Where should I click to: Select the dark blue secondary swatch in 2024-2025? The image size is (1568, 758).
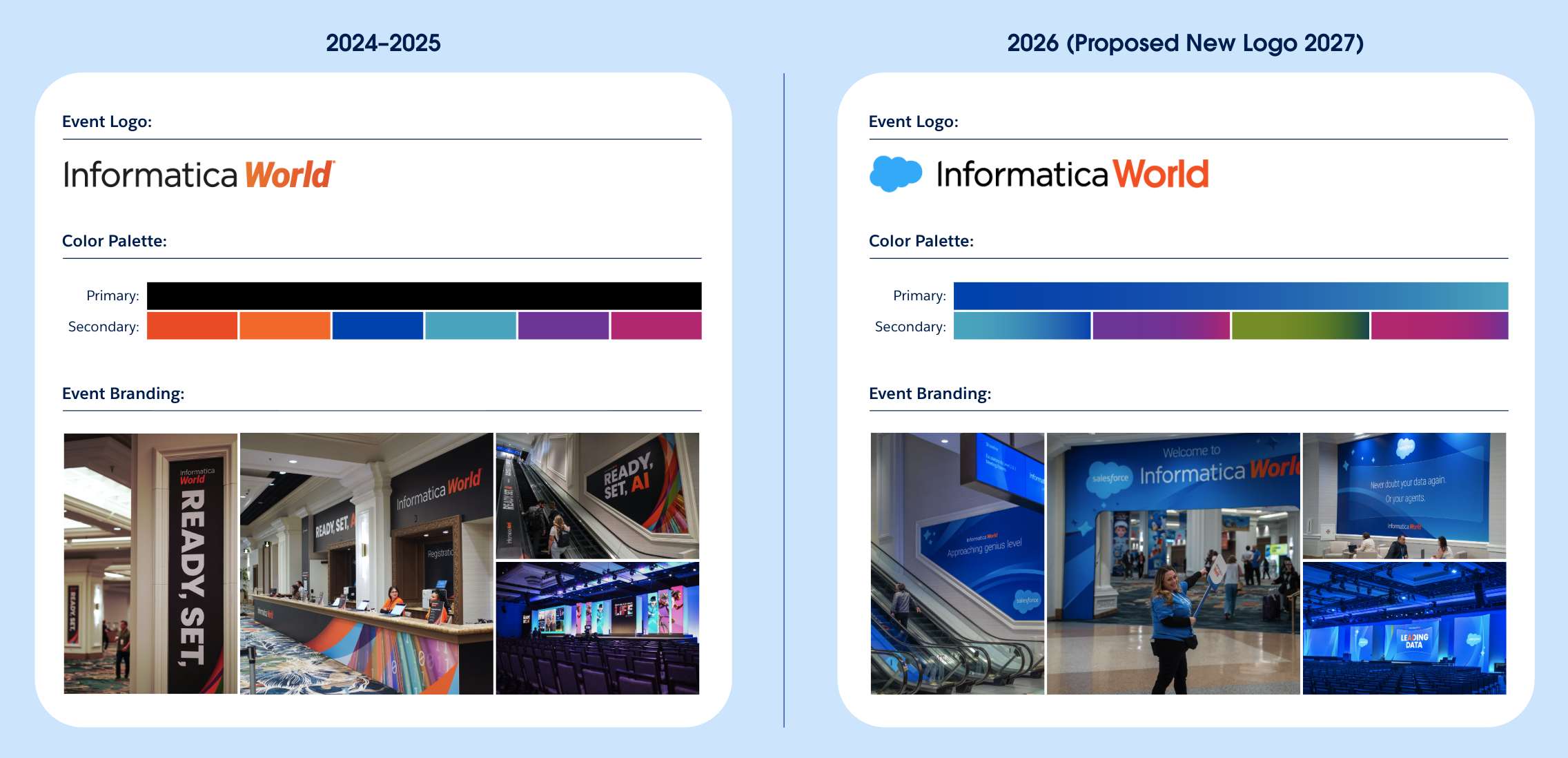pos(378,326)
